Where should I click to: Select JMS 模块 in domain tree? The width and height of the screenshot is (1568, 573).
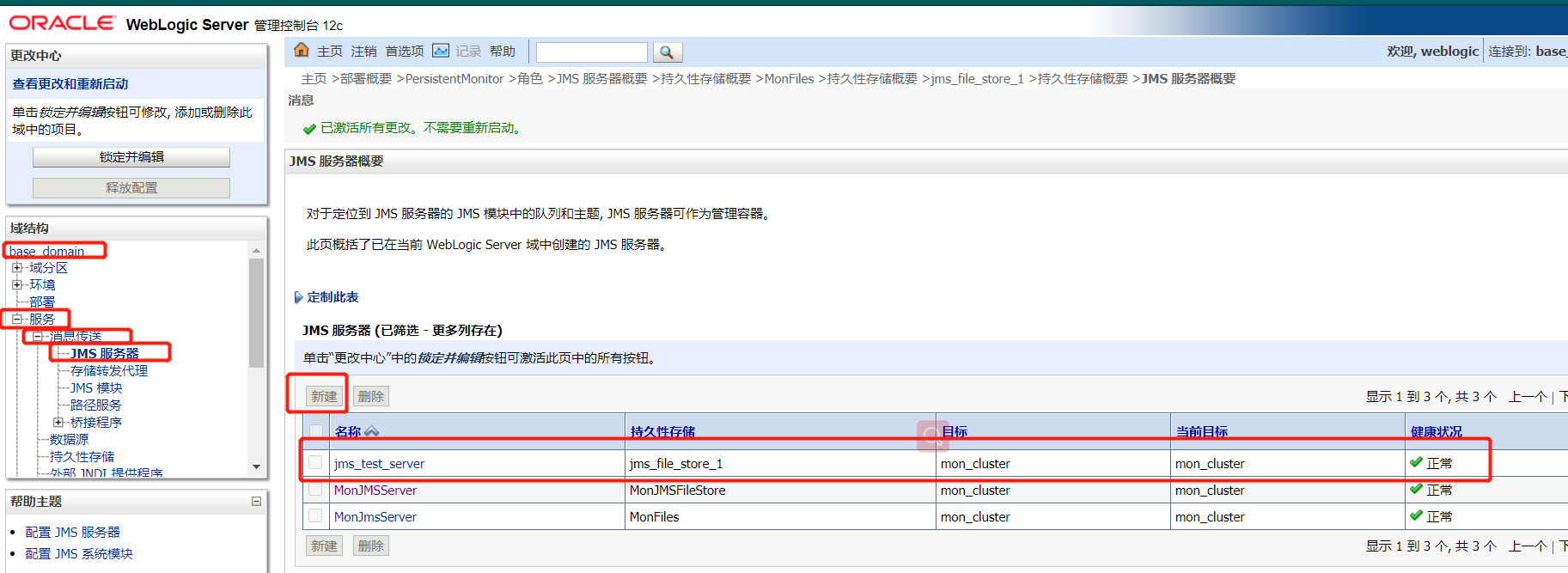pyautogui.click(x=96, y=387)
